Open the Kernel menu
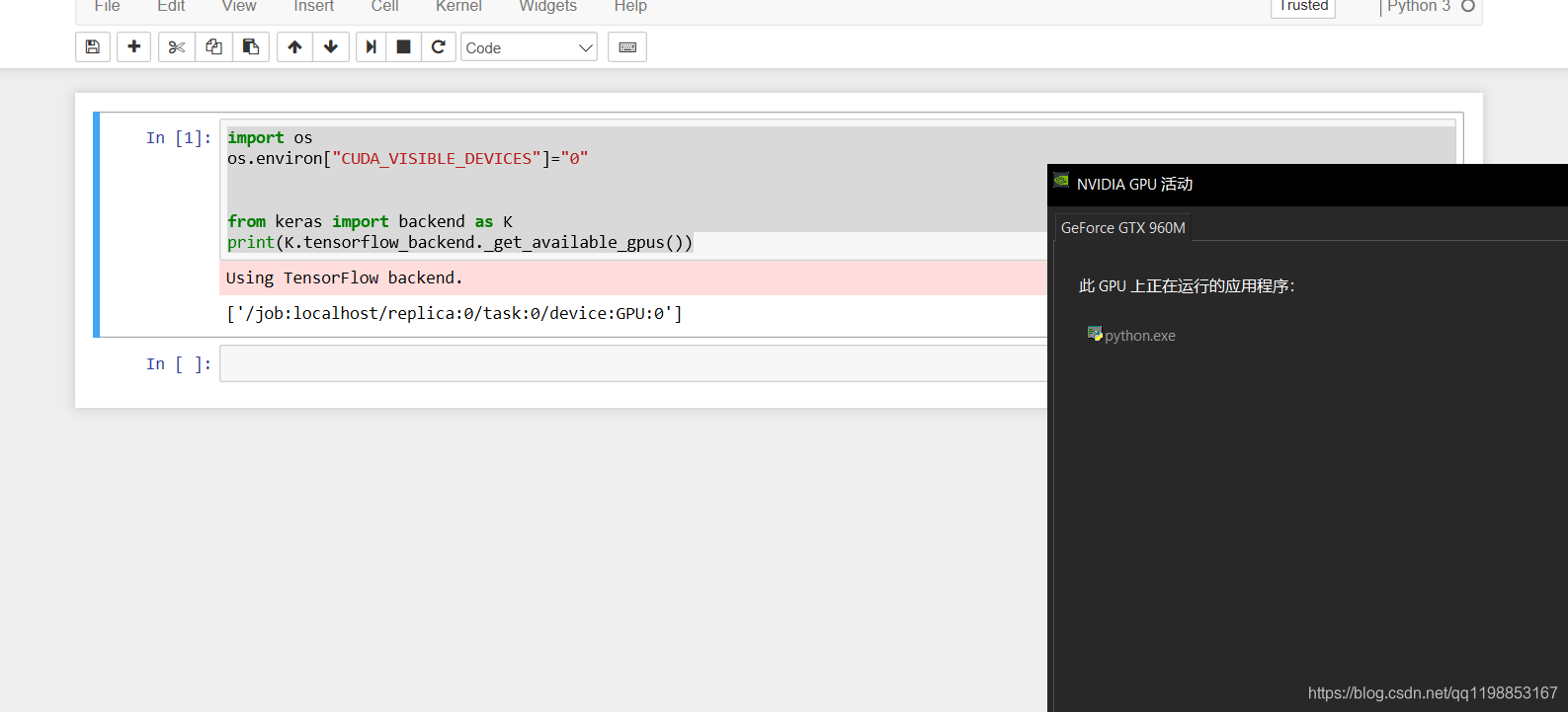The width and height of the screenshot is (1568, 712). pos(459,7)
